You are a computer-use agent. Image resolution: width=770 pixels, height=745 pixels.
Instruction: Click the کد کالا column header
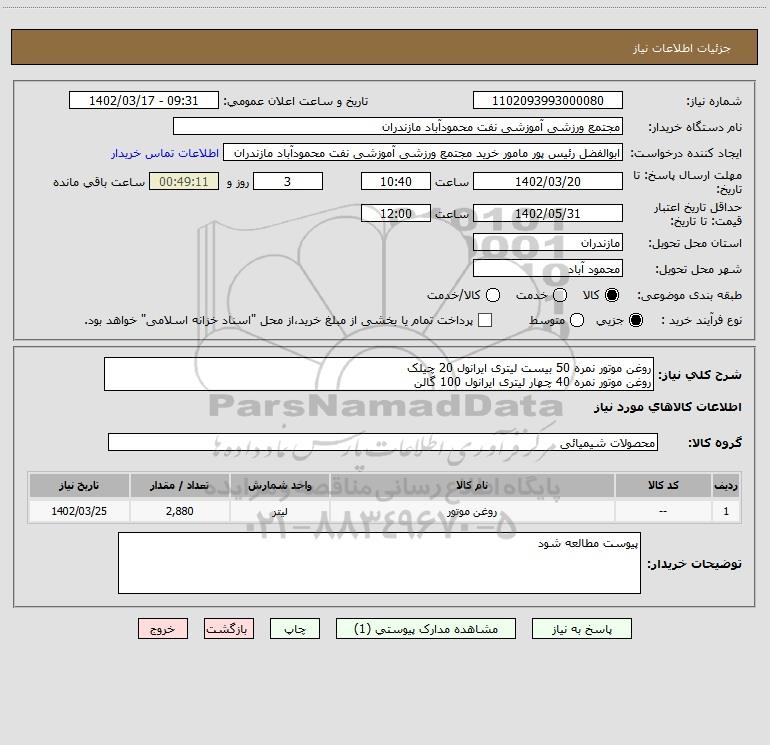663,485
